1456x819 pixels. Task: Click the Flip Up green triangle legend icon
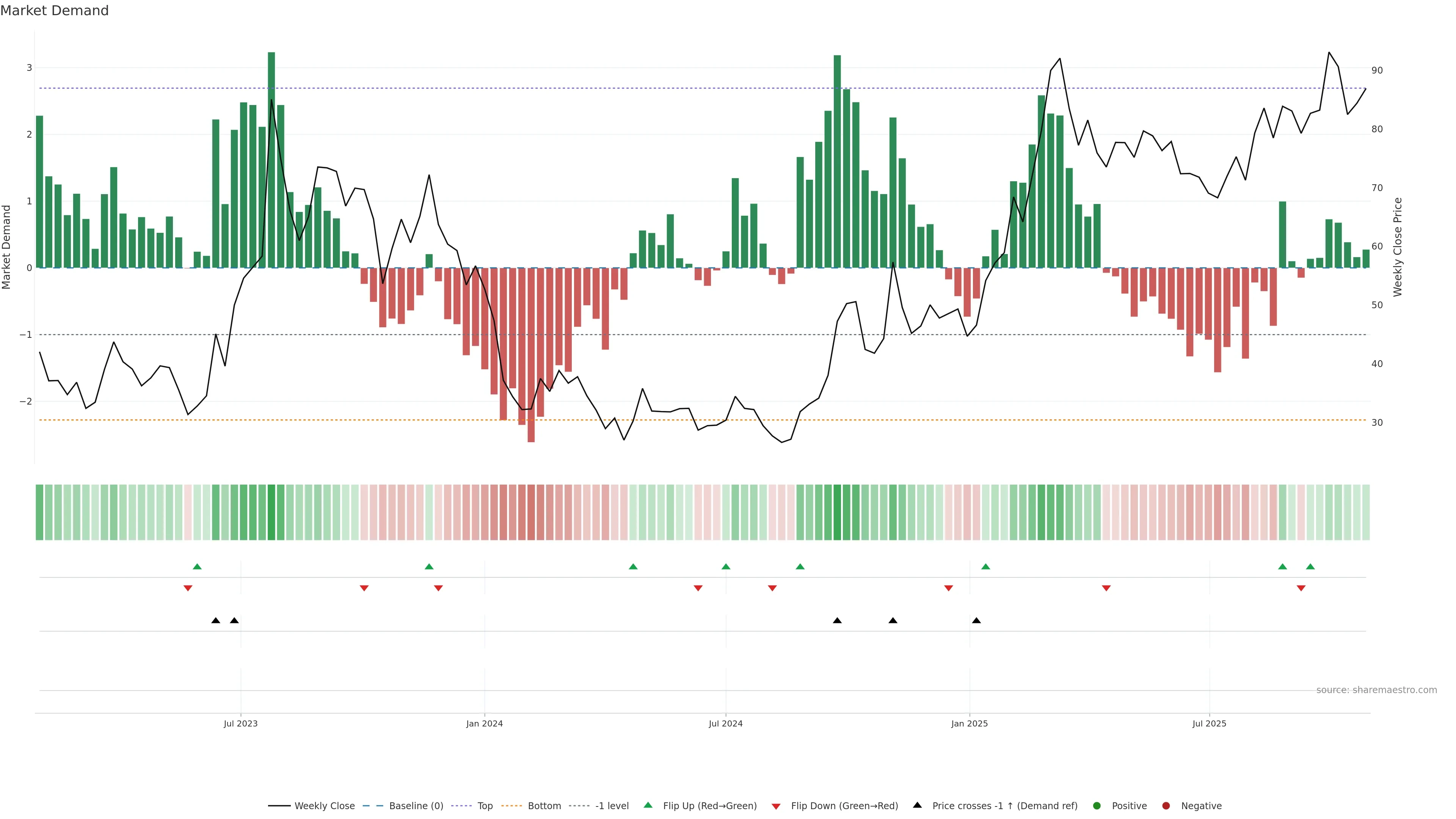648,805
